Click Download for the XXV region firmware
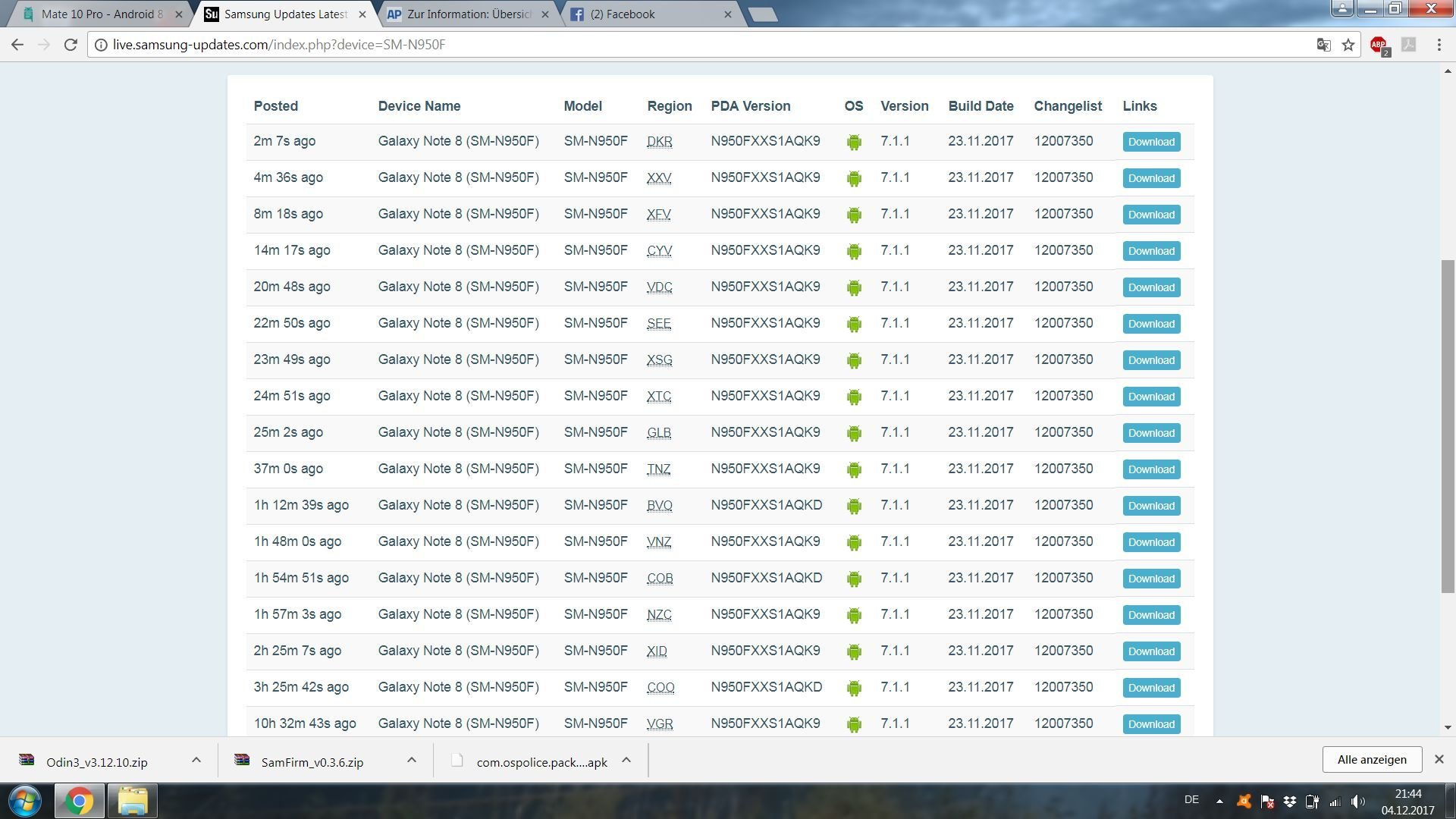Image resolution: width=1456 pixels, height=819 pixels. click(1151, 178)
